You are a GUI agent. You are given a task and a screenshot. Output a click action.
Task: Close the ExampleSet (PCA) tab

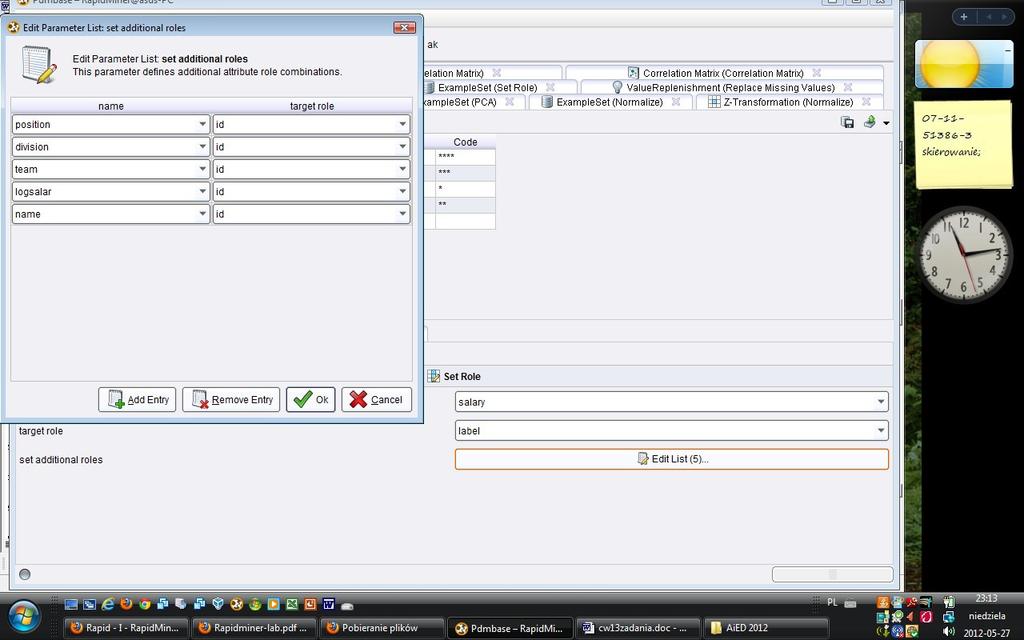509,101
